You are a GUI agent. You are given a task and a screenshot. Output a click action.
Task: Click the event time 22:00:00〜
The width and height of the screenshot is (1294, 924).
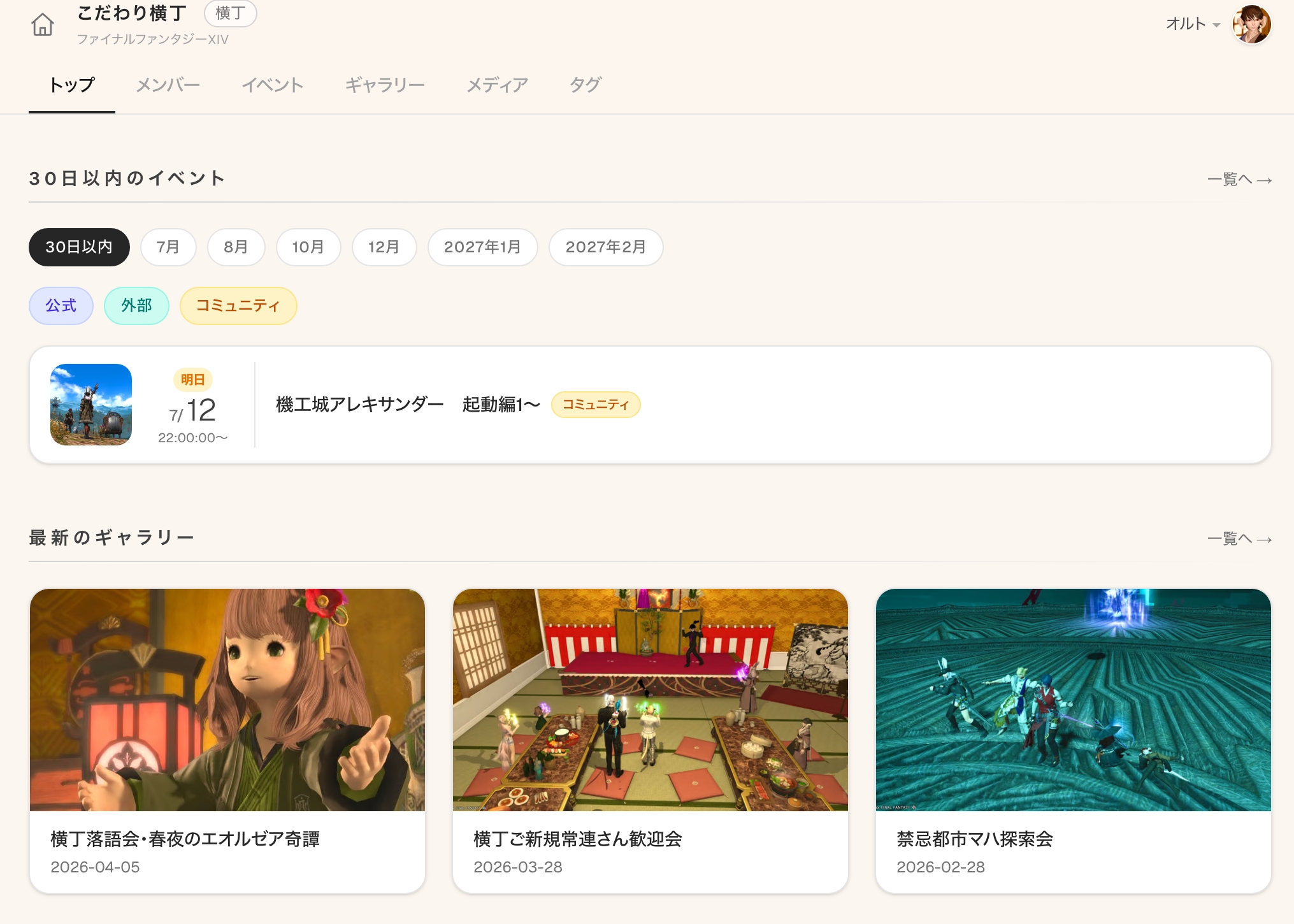coord(192,438)
